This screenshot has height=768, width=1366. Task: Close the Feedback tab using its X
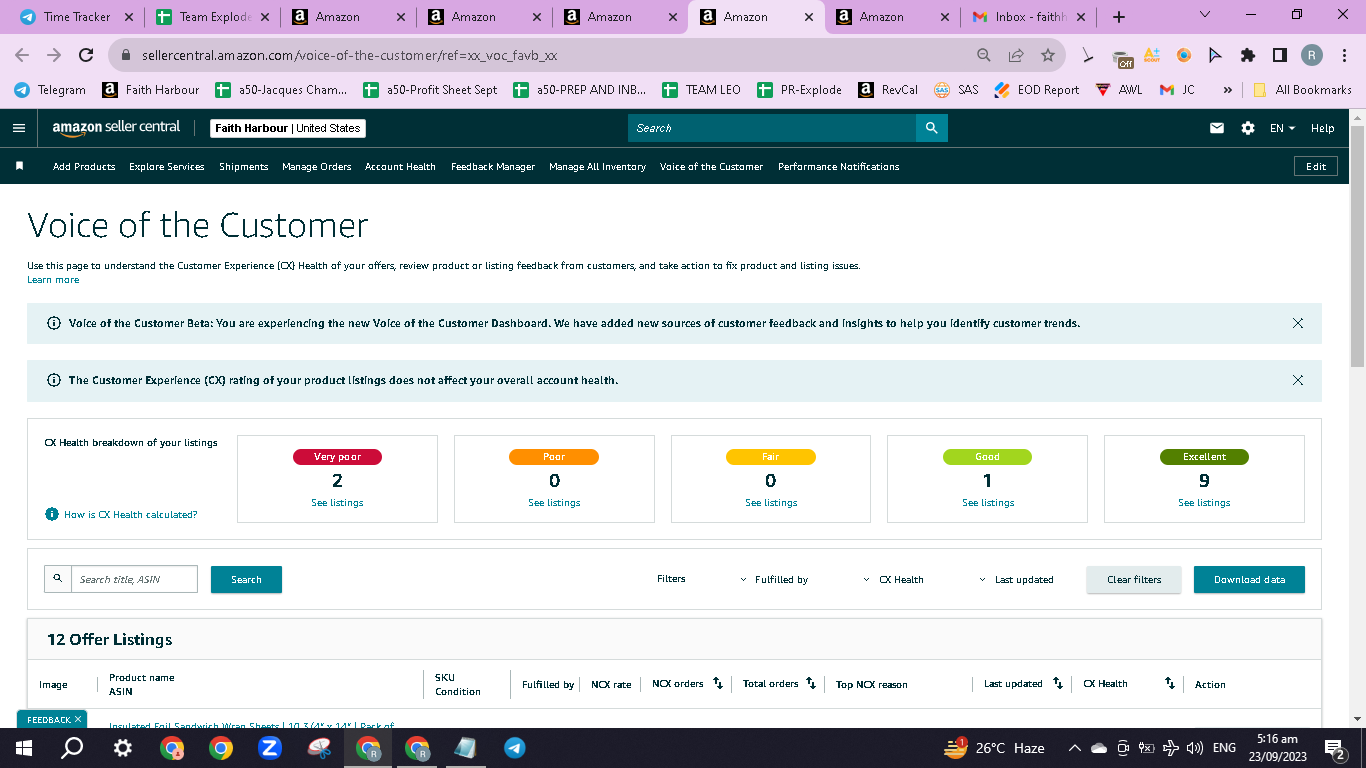tap(78, 719)
